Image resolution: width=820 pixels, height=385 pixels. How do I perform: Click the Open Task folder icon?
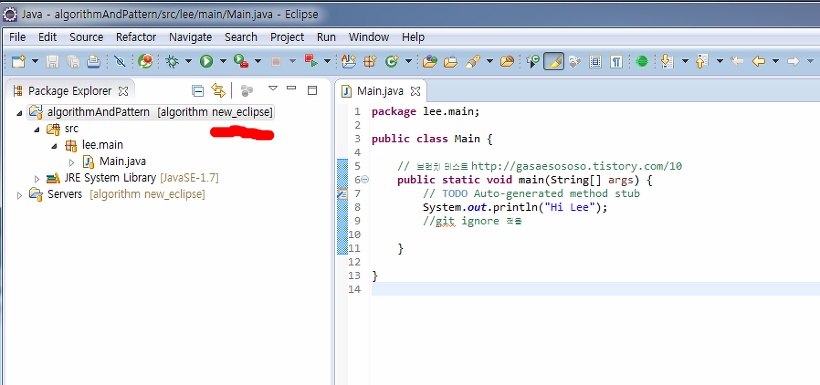450,62
